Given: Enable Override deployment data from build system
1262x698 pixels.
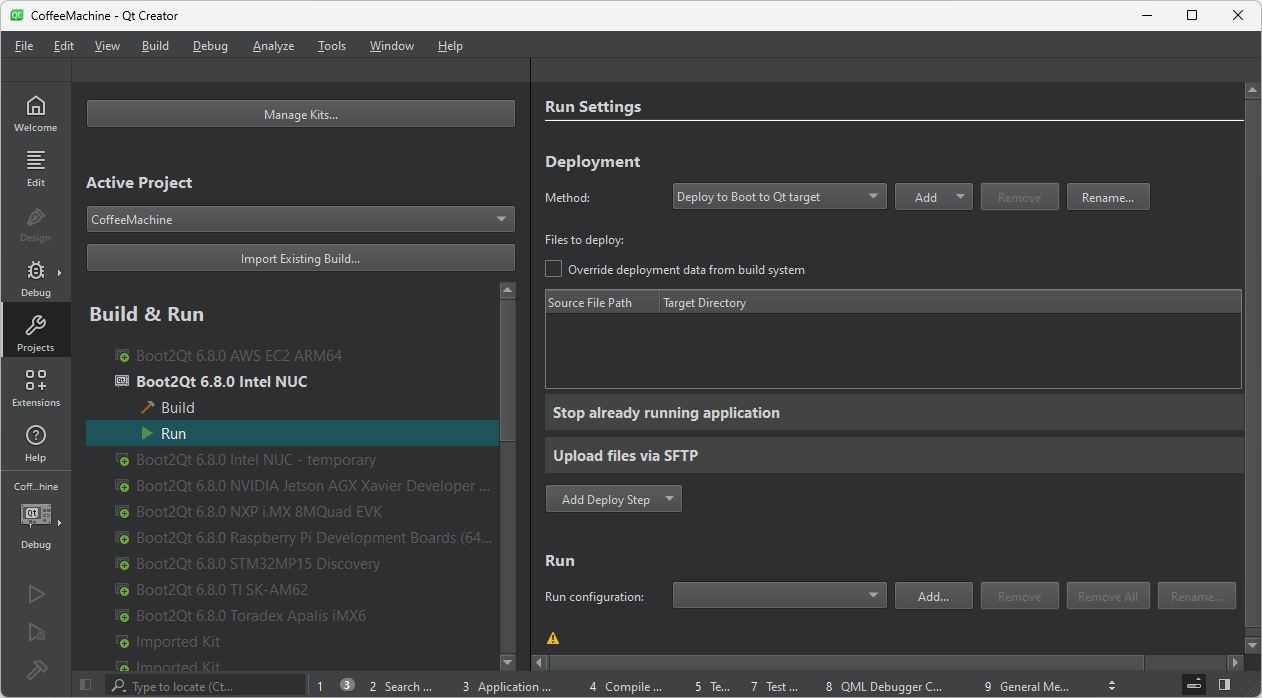Looking at the screenshot, I should coord(554,269).
